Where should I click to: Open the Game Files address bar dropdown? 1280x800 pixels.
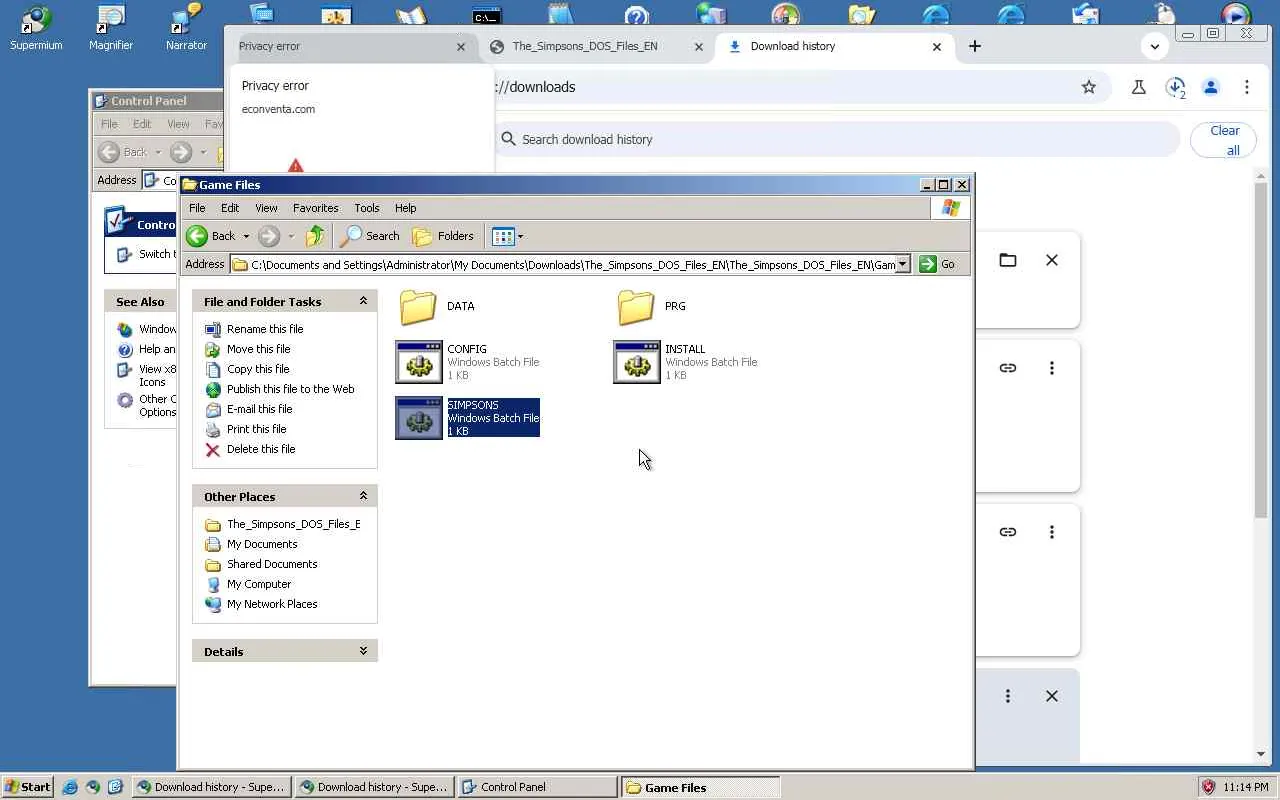[902, 264]
